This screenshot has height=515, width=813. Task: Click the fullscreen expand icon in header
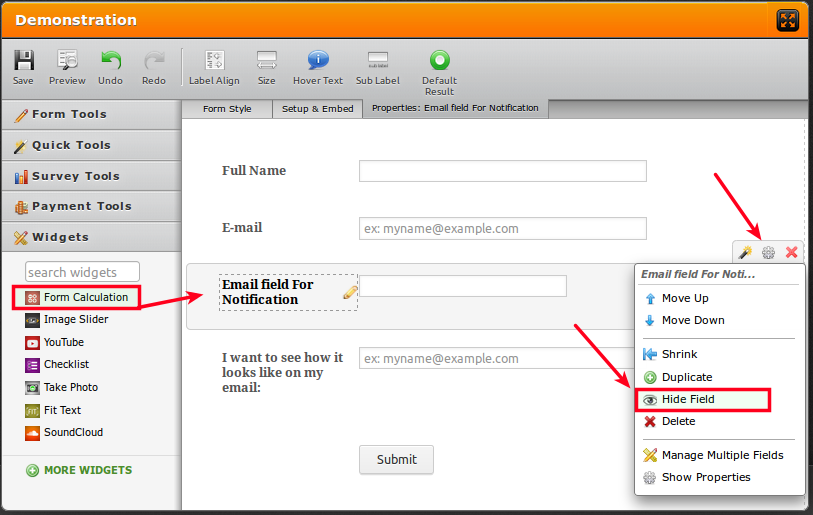pyautogui.click(x=787, y=20)
